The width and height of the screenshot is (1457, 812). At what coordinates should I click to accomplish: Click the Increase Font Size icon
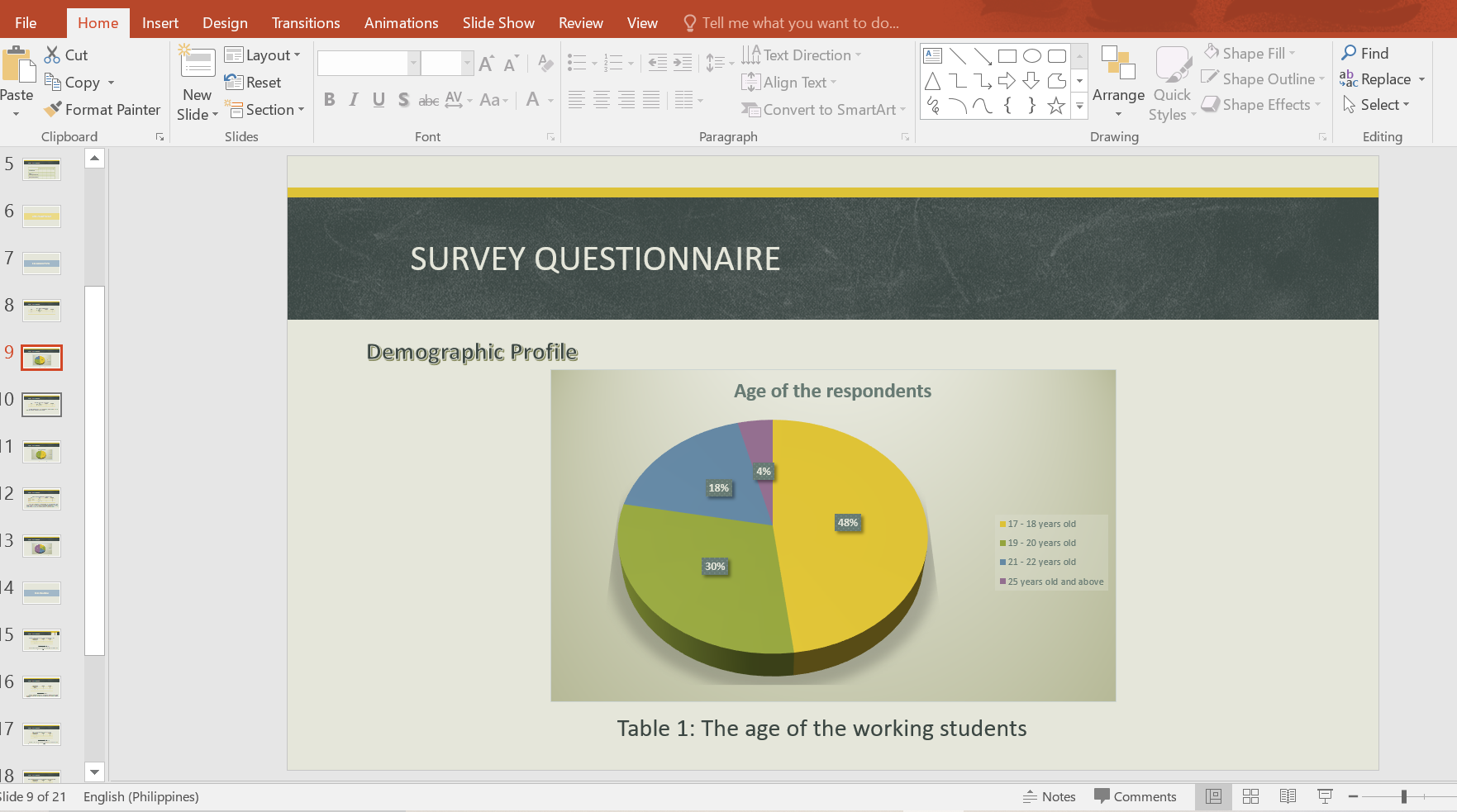[x=487, y=64]
